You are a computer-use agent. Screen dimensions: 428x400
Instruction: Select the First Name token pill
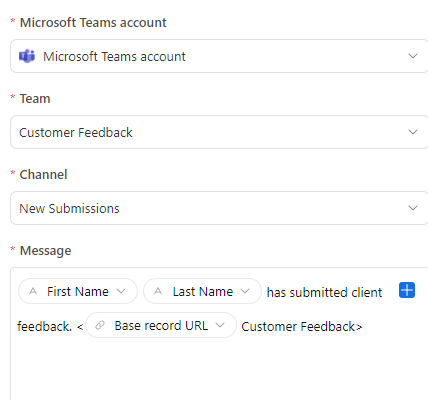[78, 291]
